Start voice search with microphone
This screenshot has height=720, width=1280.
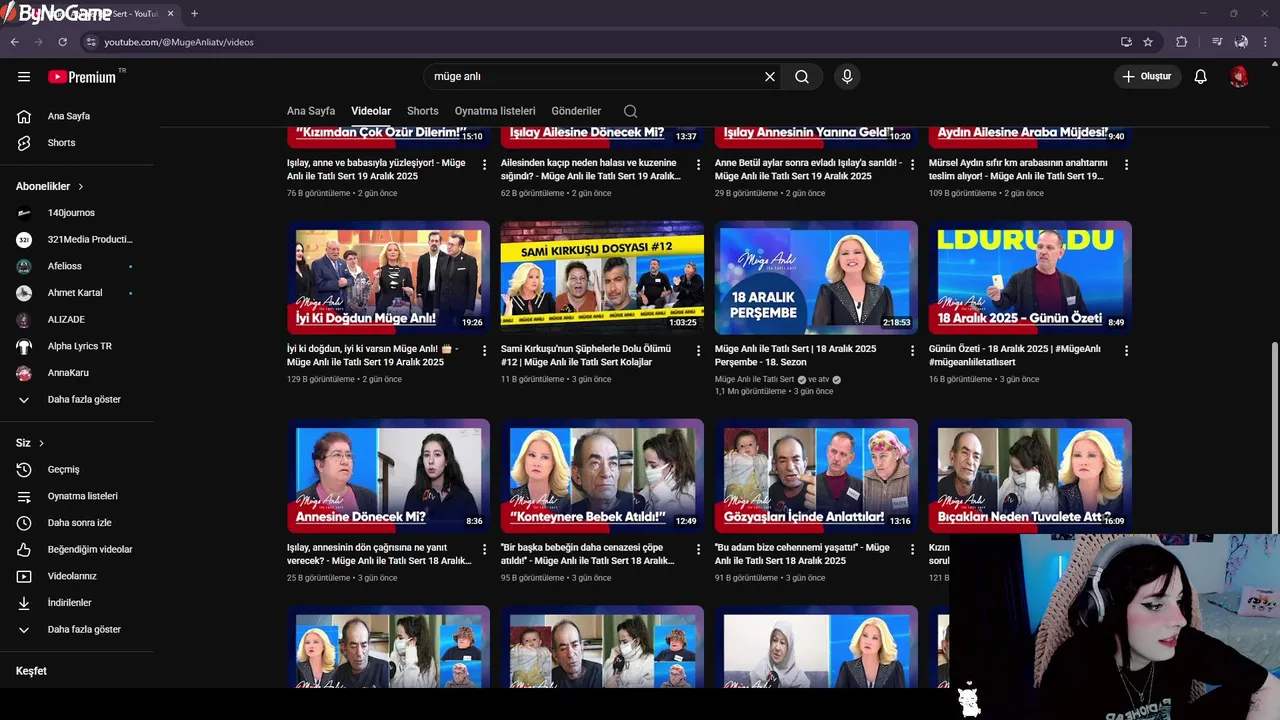click(x=847, y=76)
